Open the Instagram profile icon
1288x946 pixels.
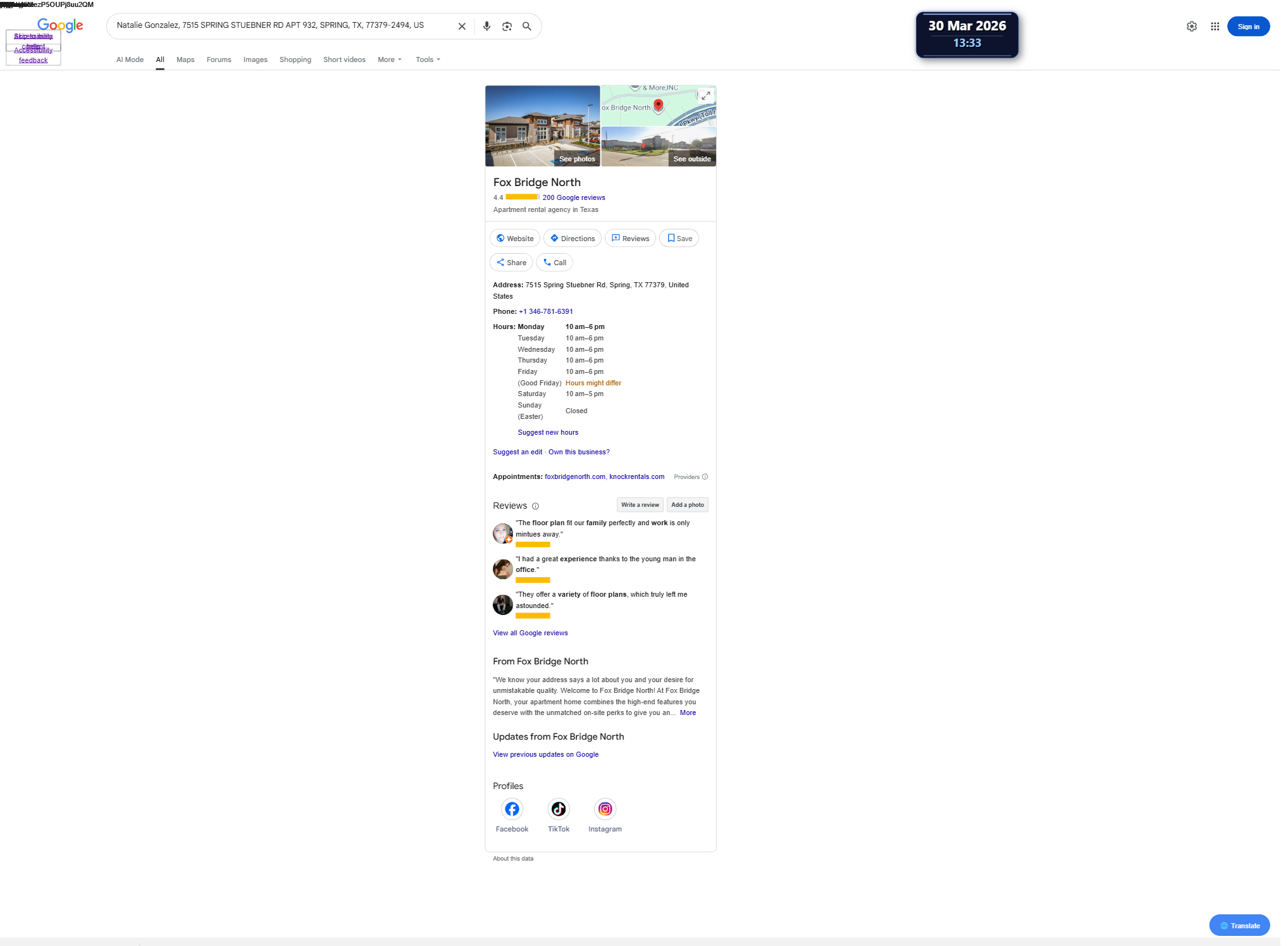click(x=605, y=809)
